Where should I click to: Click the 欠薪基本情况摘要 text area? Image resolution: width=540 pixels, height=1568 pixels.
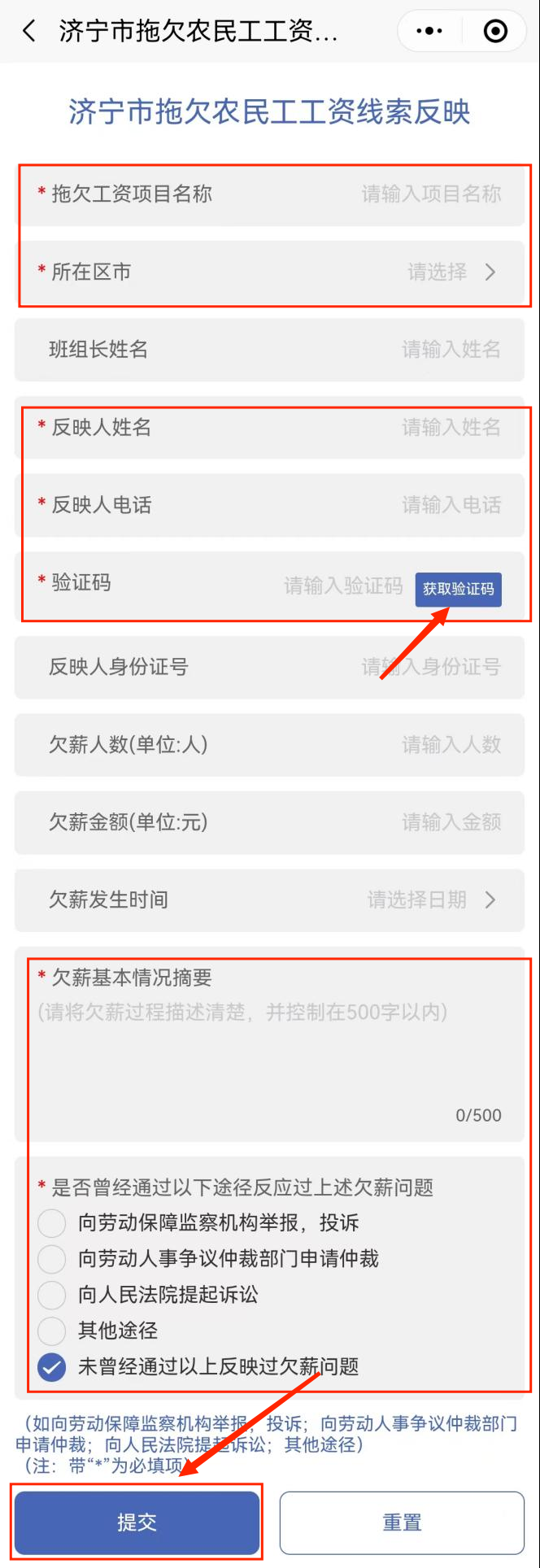[x=269, y=1049]
